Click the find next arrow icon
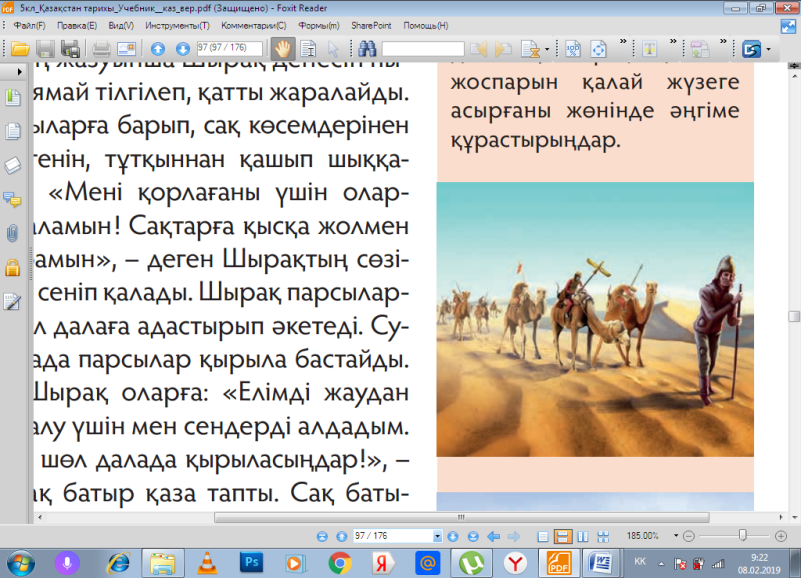The height and width of the screenshot is (578, 801). pyautogui.click(x=503, y=49)
